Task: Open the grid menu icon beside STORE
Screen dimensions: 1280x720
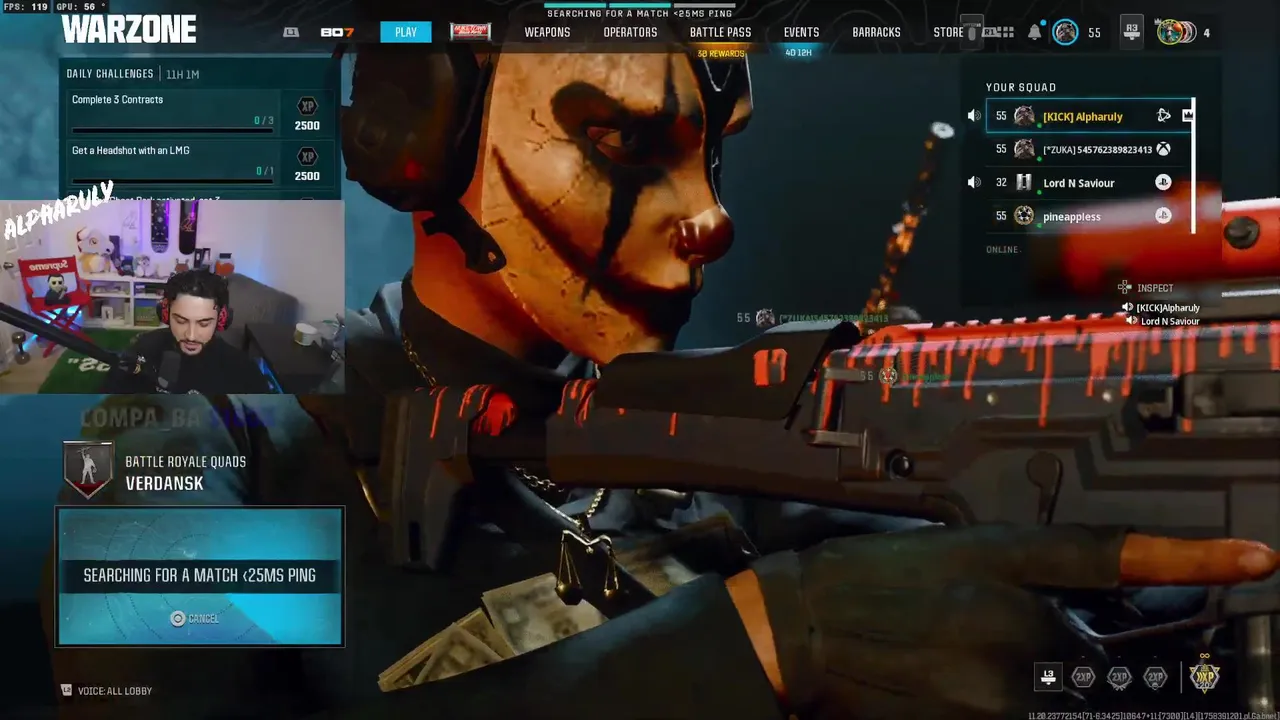Action: tap(1005, 32)
